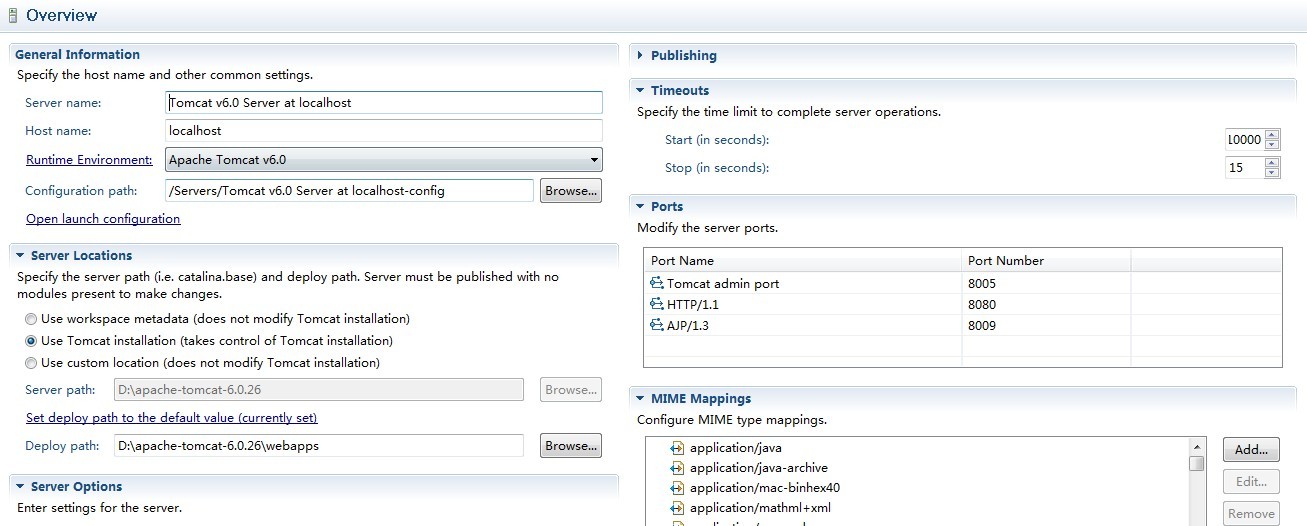Viewport: 1307px width, 526px height.
Task: Select Use Tomcat installation option
Action: click(x=32, y=341)
